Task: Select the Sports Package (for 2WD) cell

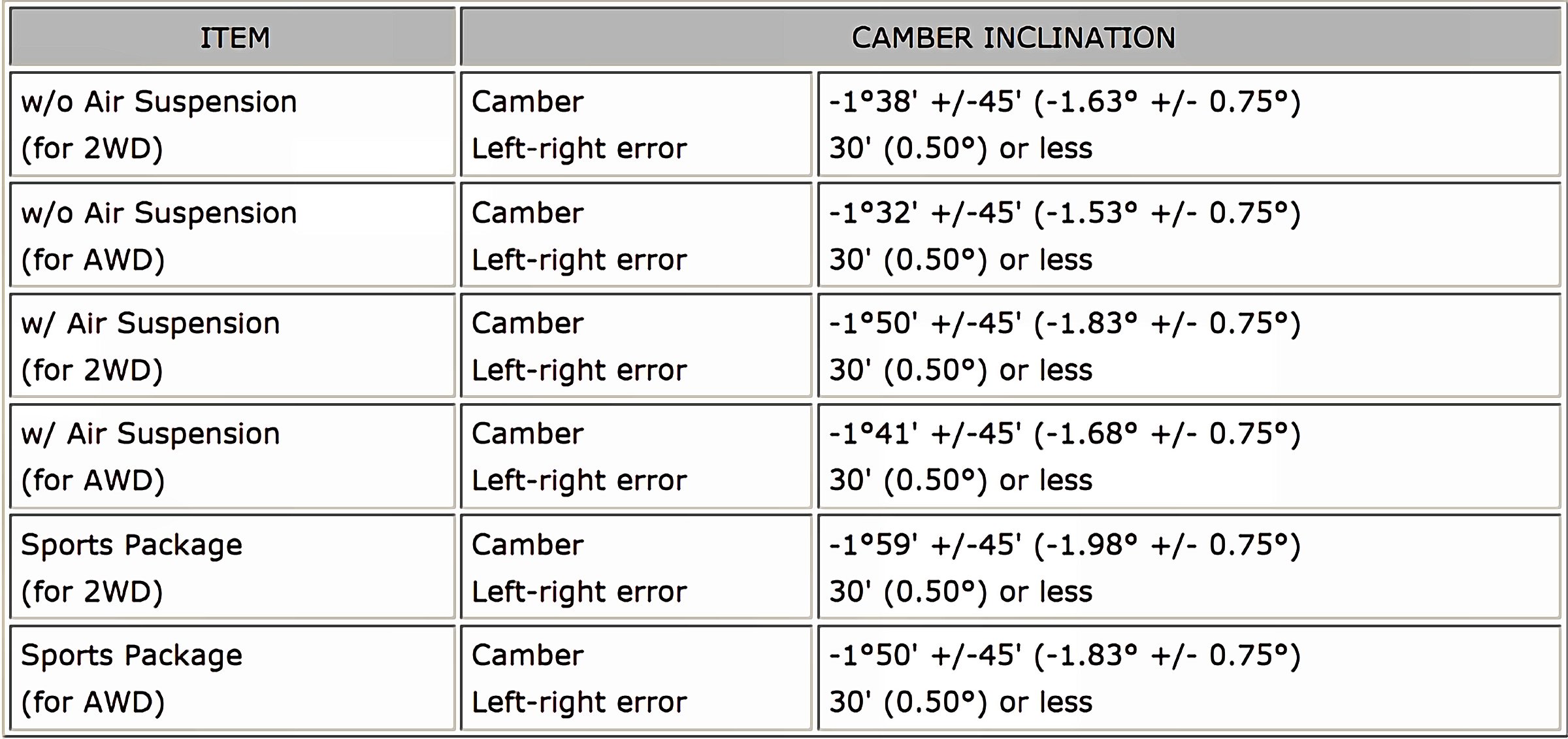Action: pyautogui.click(x=232, y=568)
